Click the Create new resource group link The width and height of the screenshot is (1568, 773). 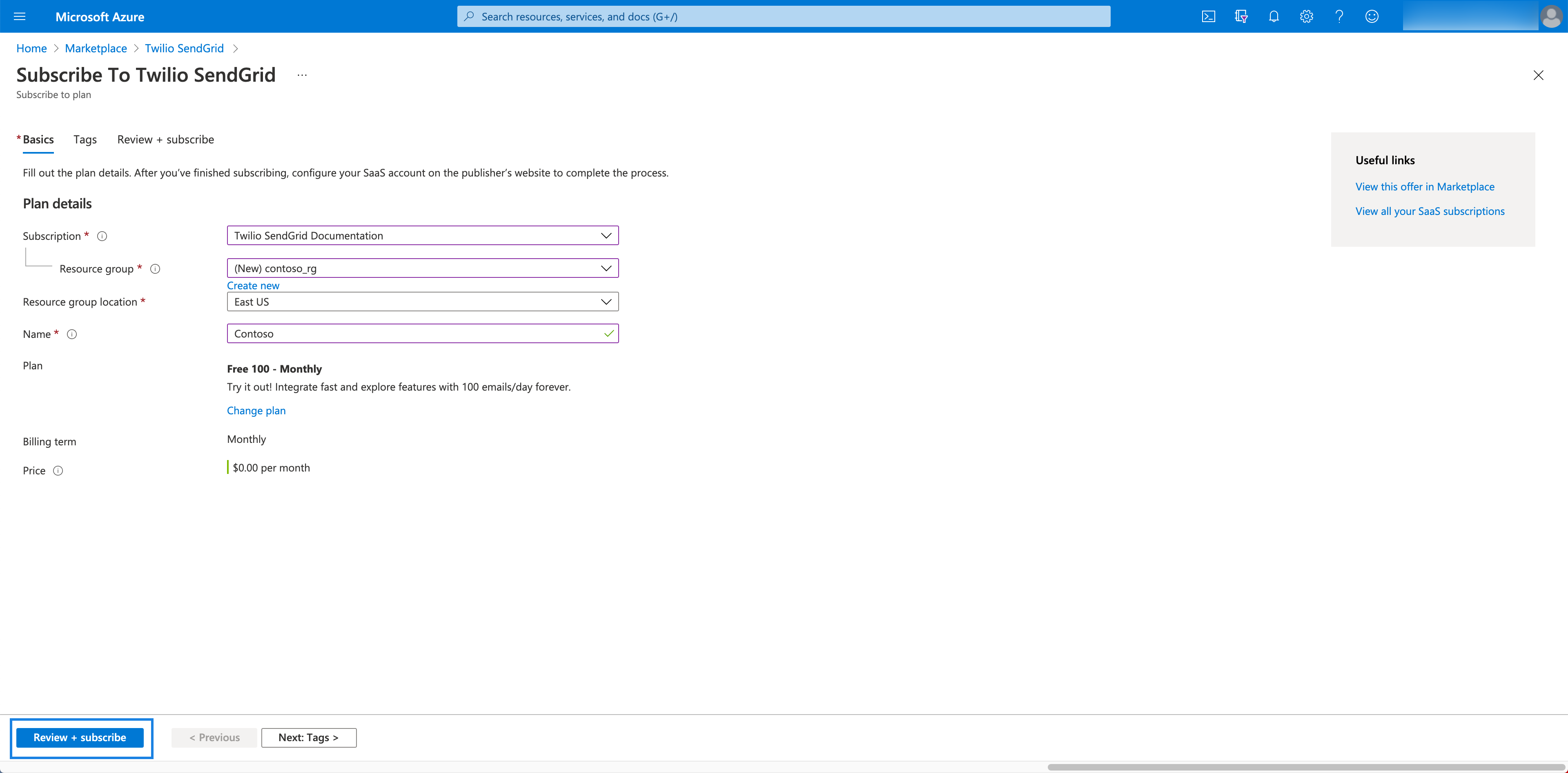pyautogui.click(x=253, y=285)
